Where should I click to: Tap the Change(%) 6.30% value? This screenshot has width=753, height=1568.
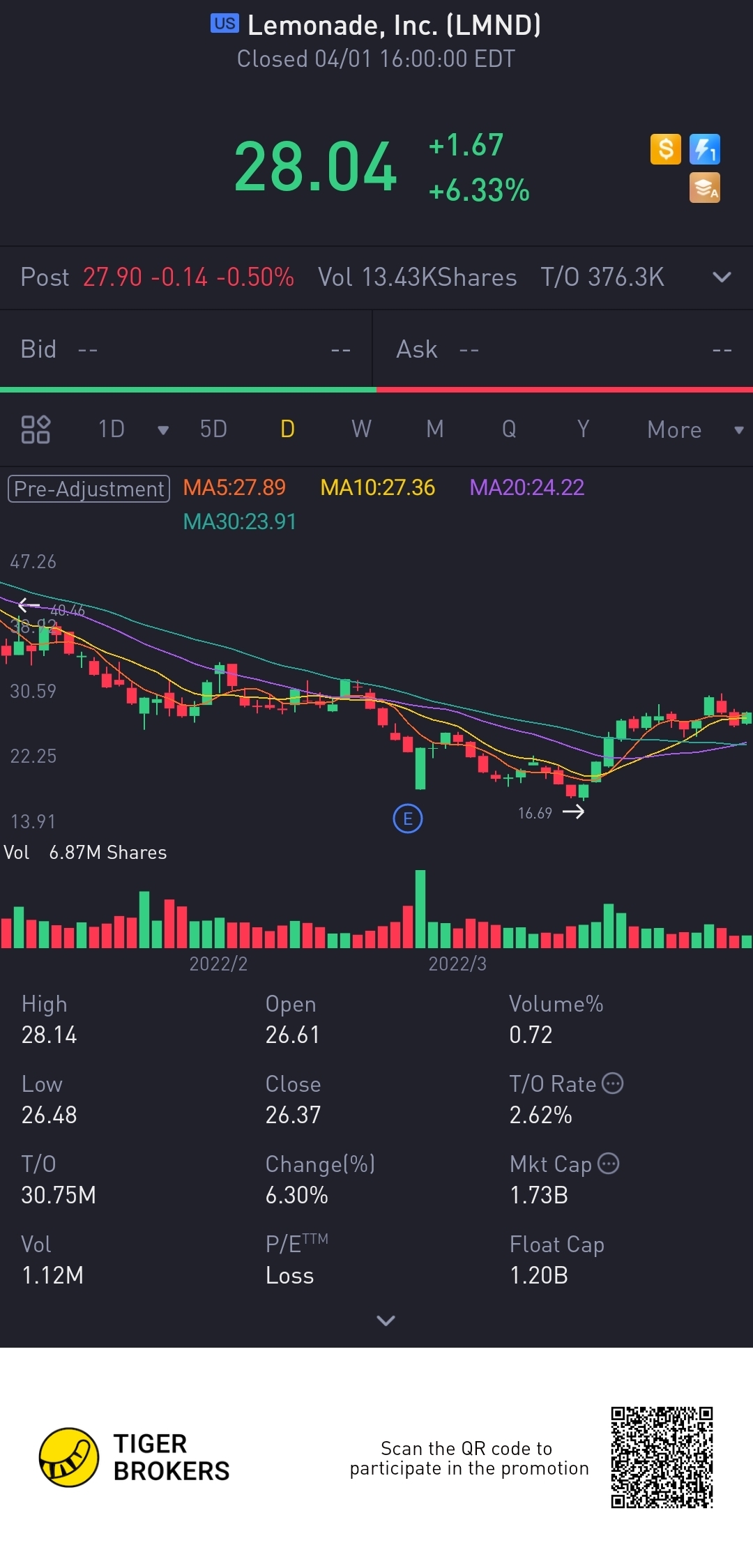point(296,1195)
